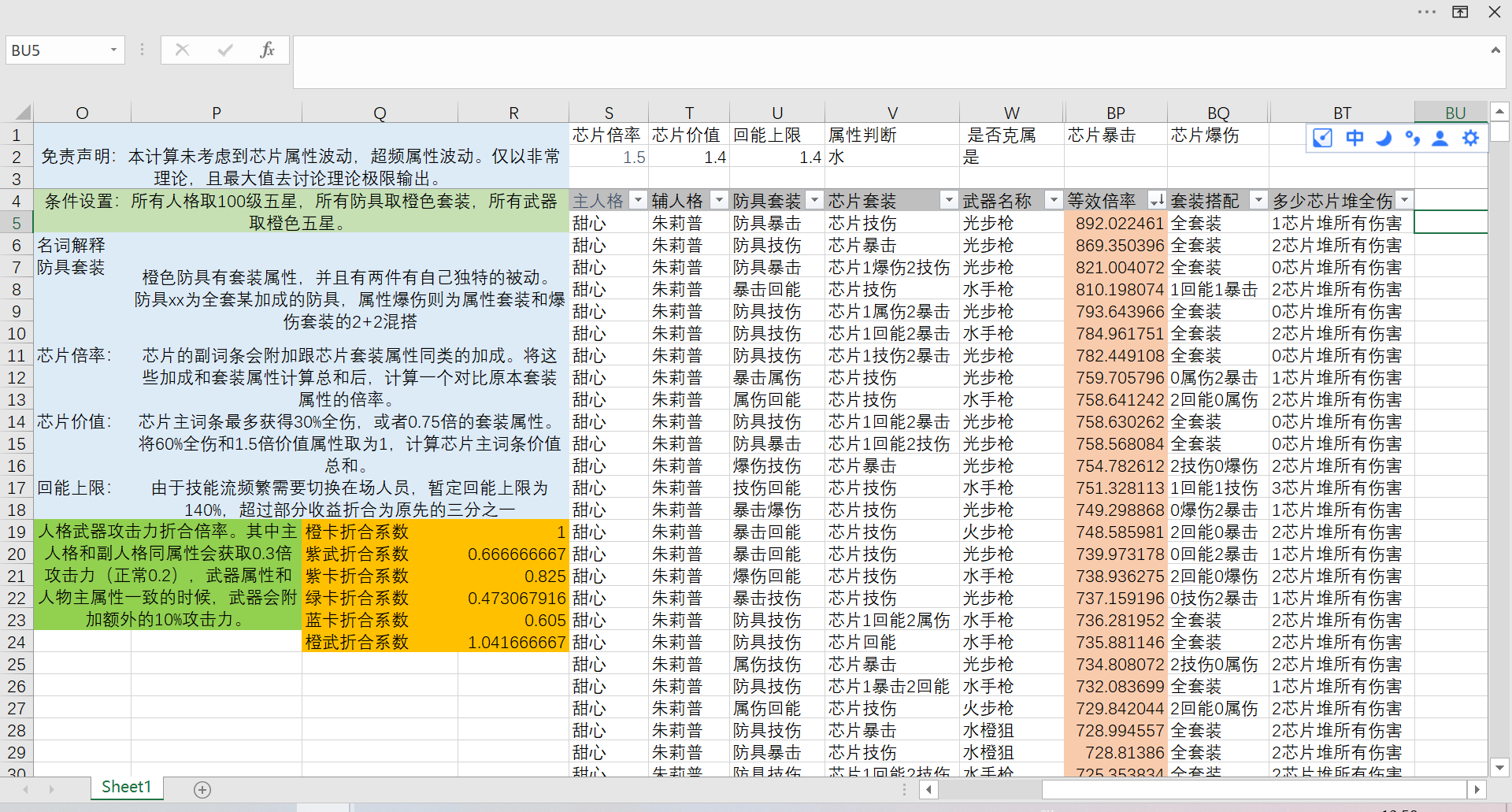This screenshot has height=812, width=1512.
Task: Select the cell showing 0.666666667
Action: point(513,554)
